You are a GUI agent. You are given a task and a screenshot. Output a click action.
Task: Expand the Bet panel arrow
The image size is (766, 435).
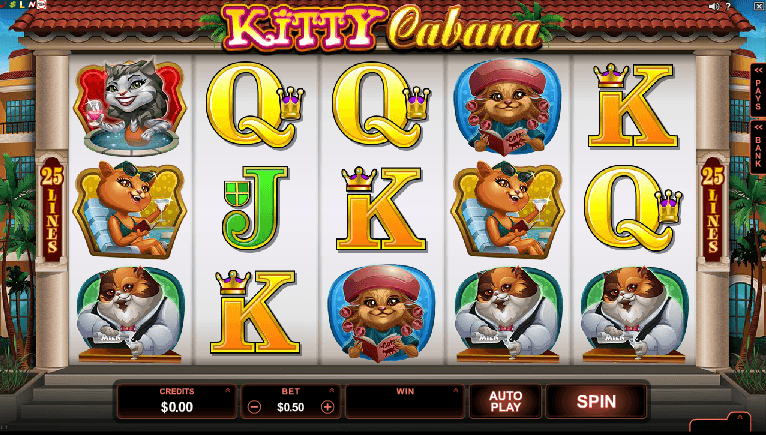[x=332, y=390]
